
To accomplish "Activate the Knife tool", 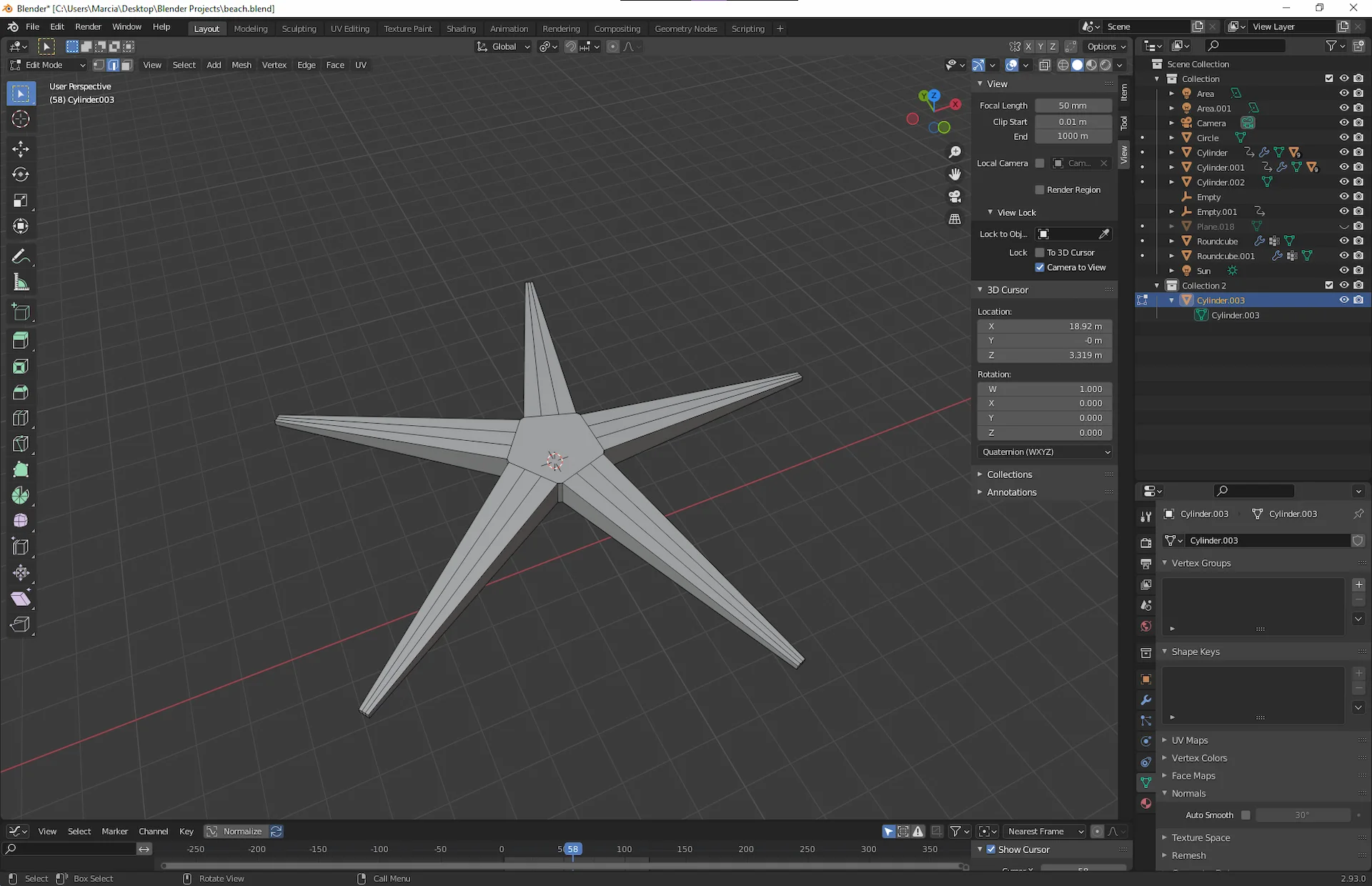I will (21, 444).
